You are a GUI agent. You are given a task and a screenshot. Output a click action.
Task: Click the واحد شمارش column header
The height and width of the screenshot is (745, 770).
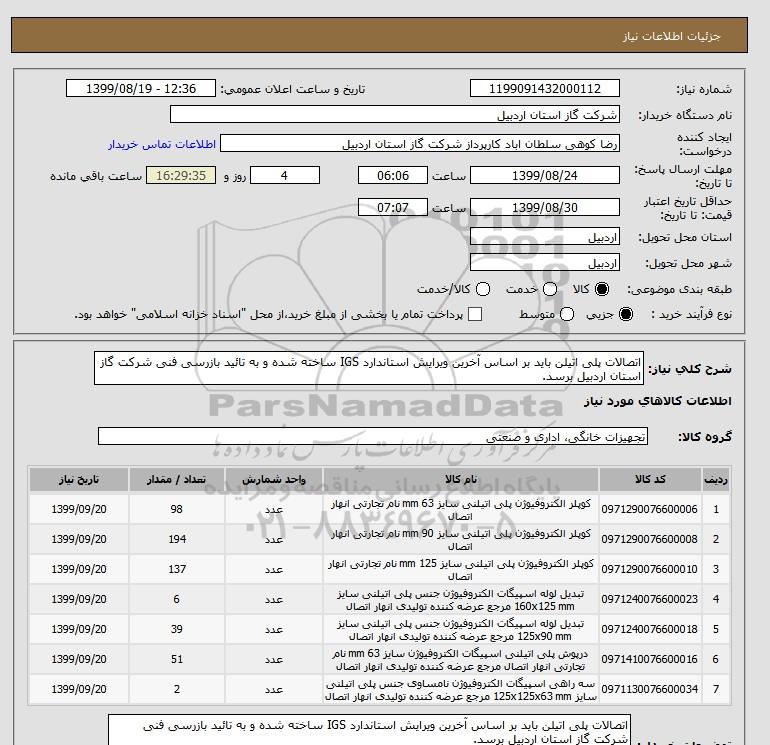pos(274,479)
